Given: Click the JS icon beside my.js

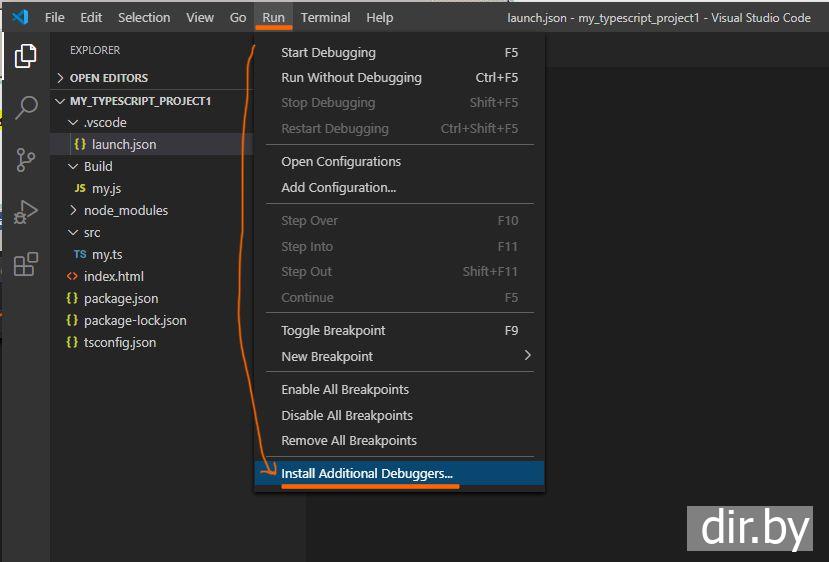Looking at the screenshot, I should [x=80, y=188].
